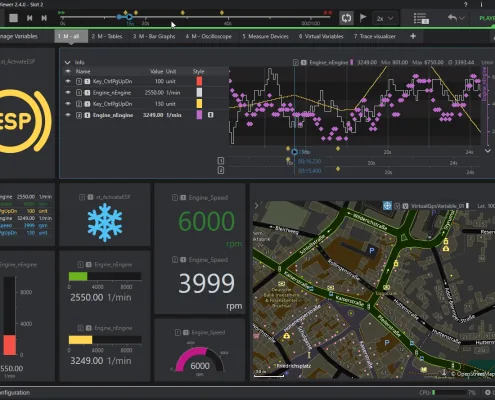Pick the purple style swatch of Engine_nEngine
The width and height of the screenshot is (495, 400).
point(199,115)
